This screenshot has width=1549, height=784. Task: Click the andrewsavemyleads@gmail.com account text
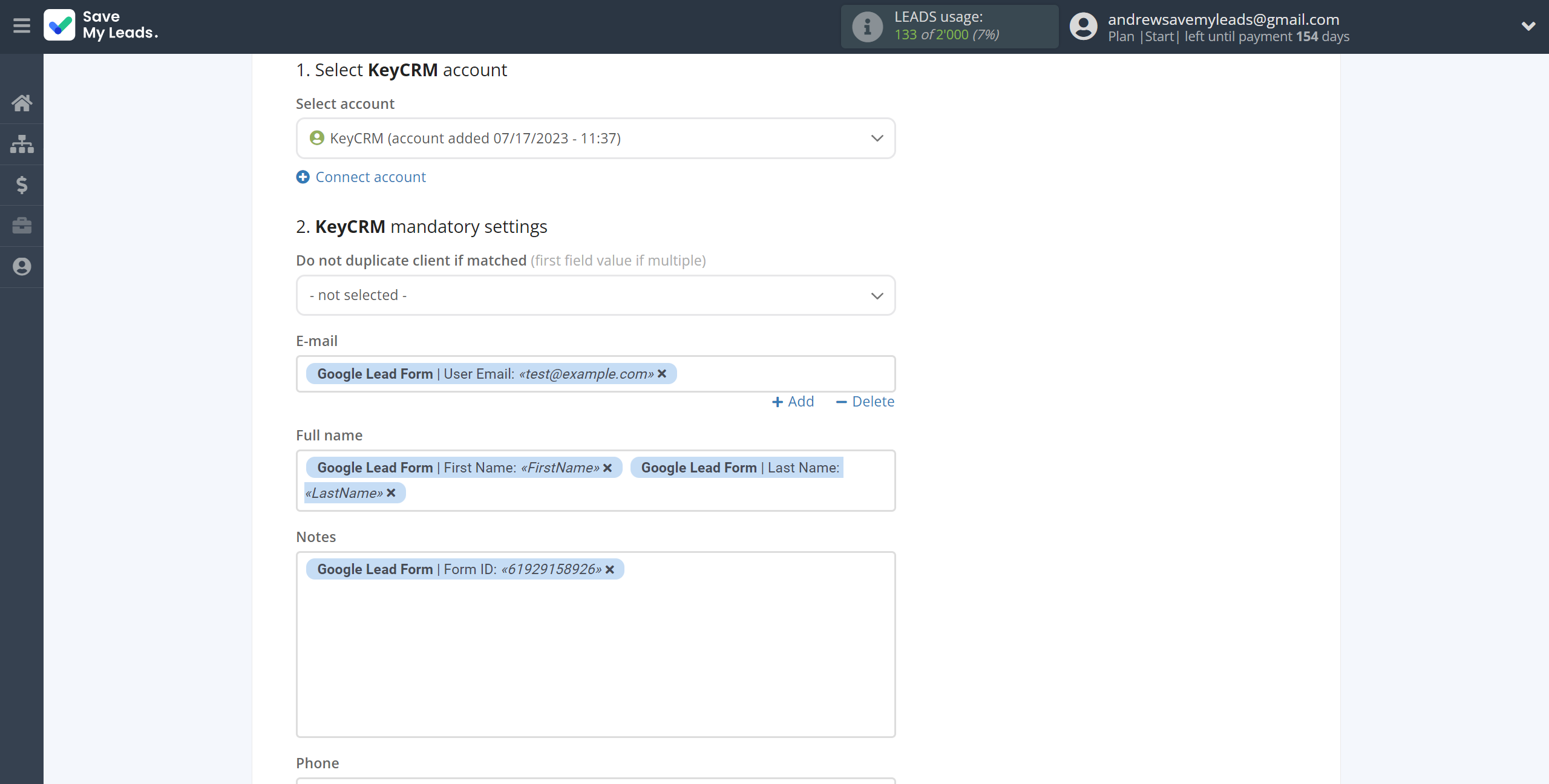pos(1223,19)
